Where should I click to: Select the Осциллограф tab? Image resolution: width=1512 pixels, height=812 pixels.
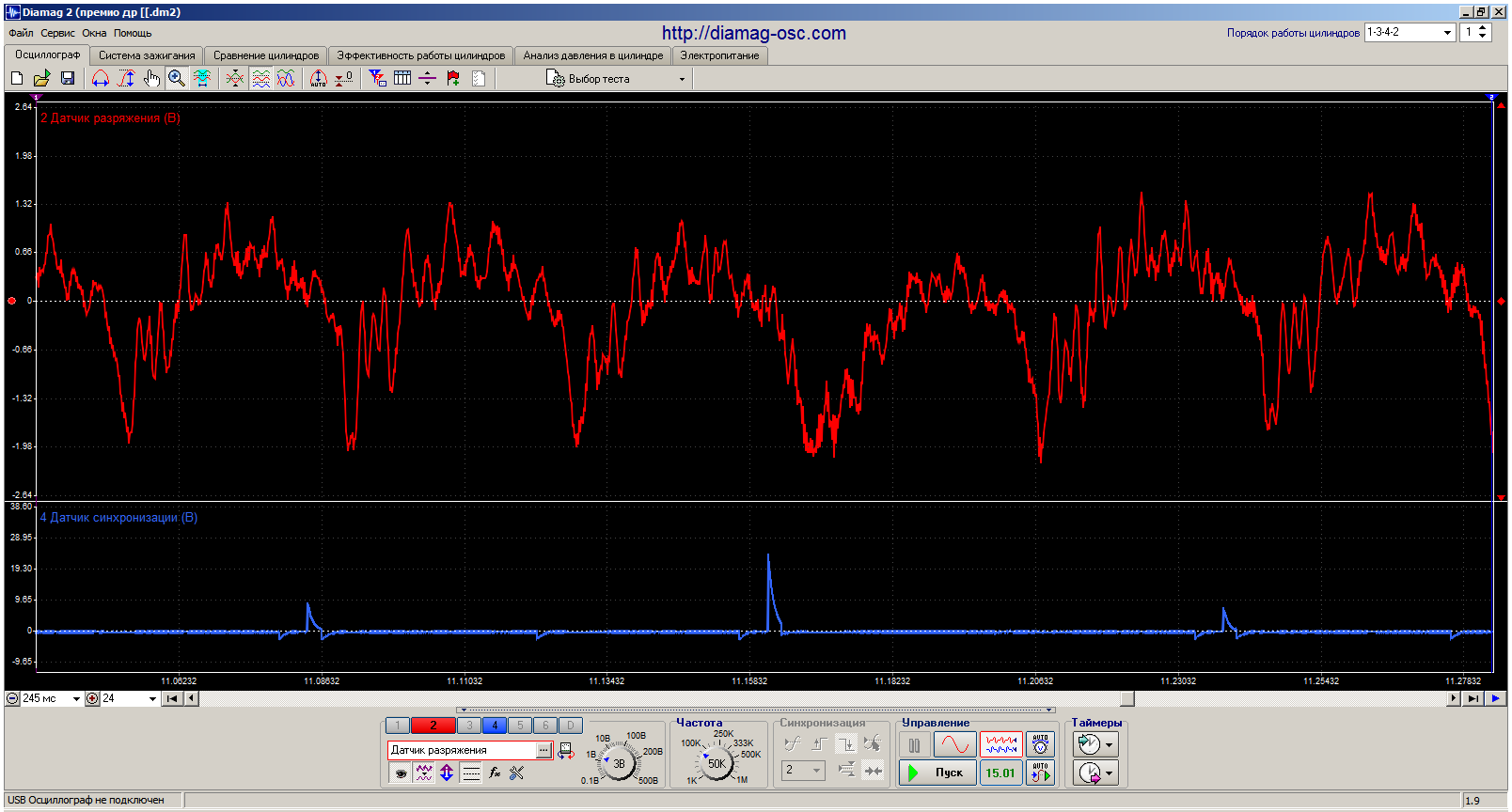pyautogui.click(x=47, y=55)
